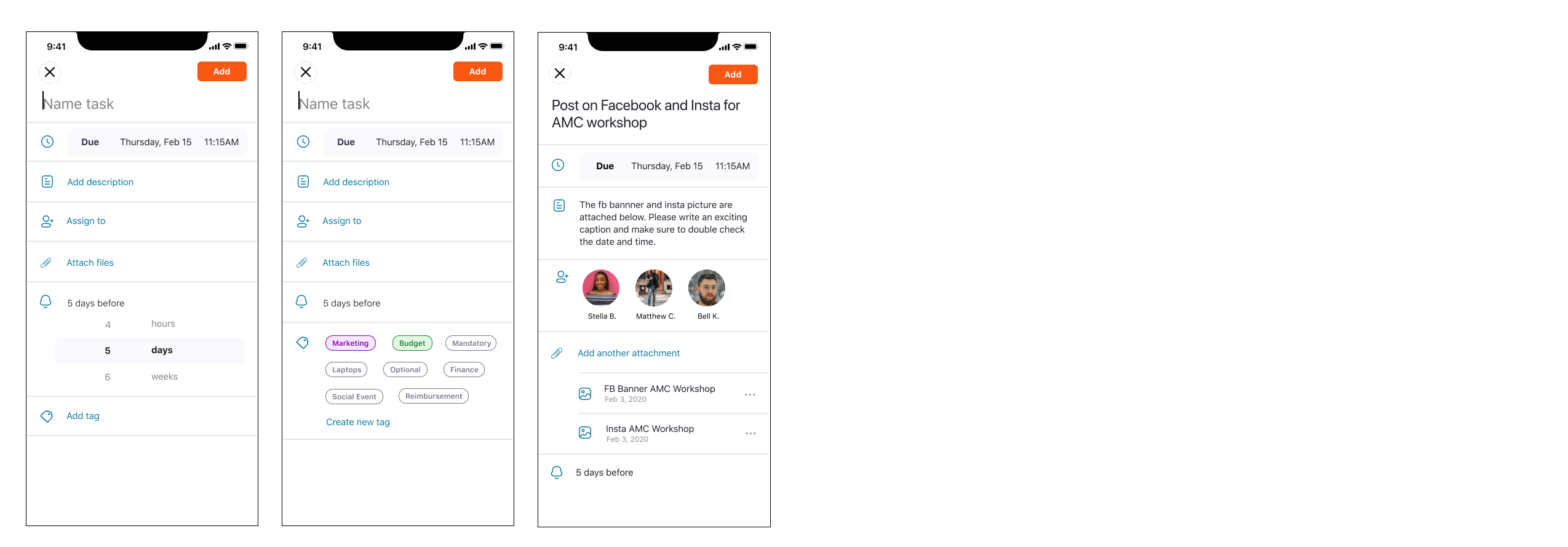Click the paperclip icon next to Add another attachment
The image size is (1568, 547).
click(557, 353)
